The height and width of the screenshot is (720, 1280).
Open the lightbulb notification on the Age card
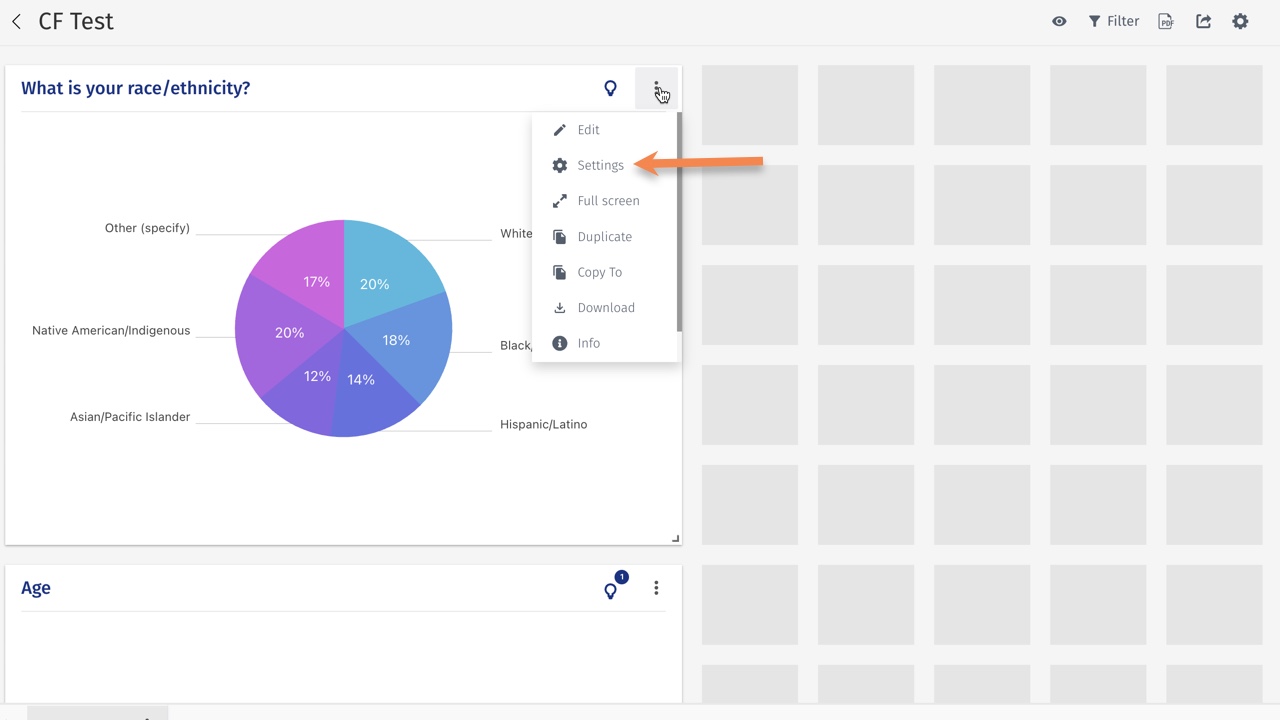(611, 591)
